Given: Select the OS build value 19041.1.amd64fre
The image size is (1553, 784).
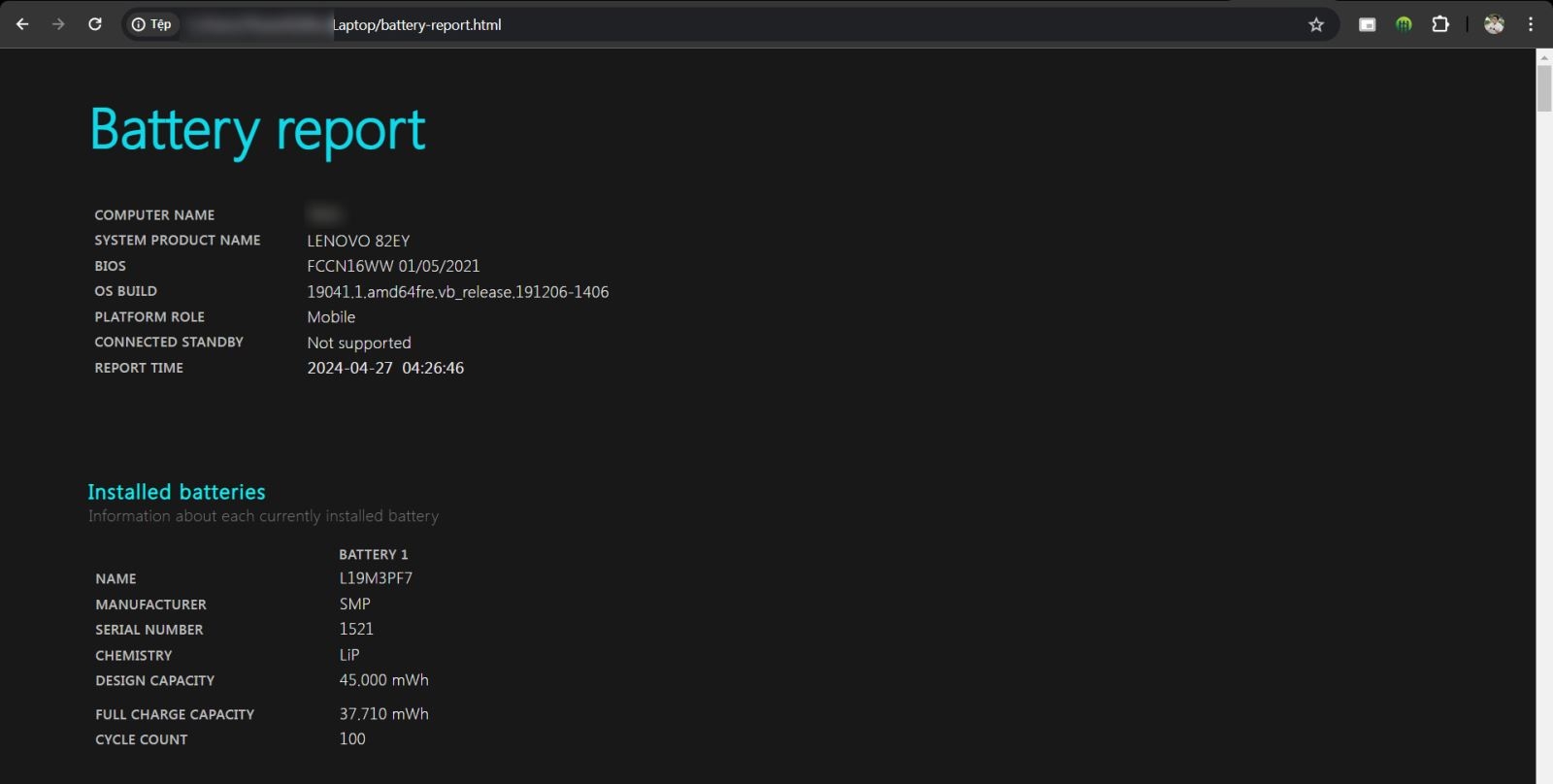Looking at the screenshot, I should tap(458, 292).
